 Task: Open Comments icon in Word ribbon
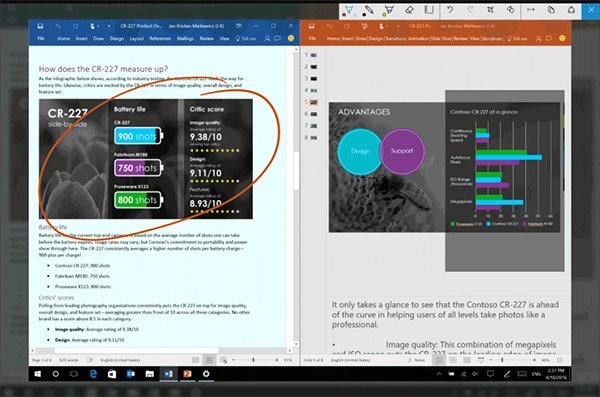click(x=277, y=38)
